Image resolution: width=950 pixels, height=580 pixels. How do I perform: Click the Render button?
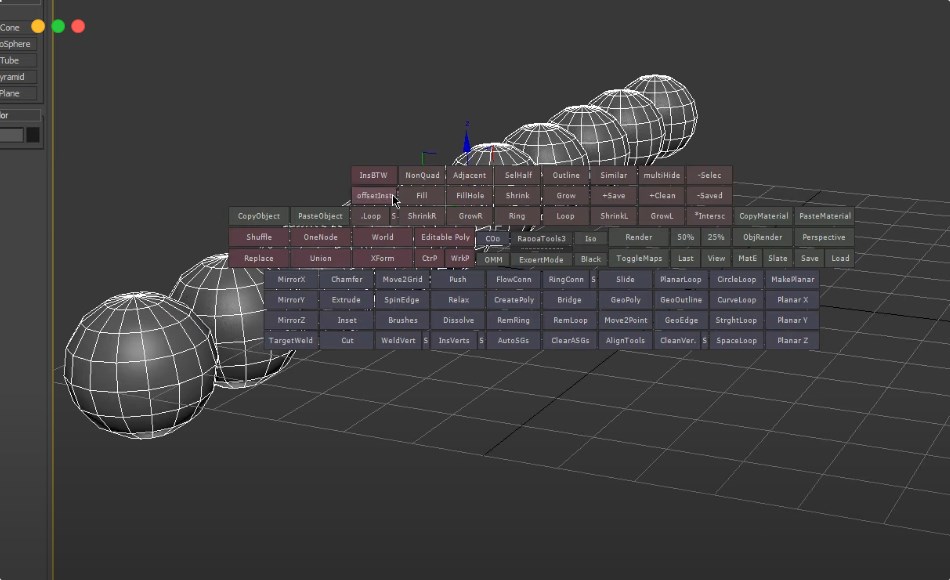pyautogui.click(x=639, y=237)
